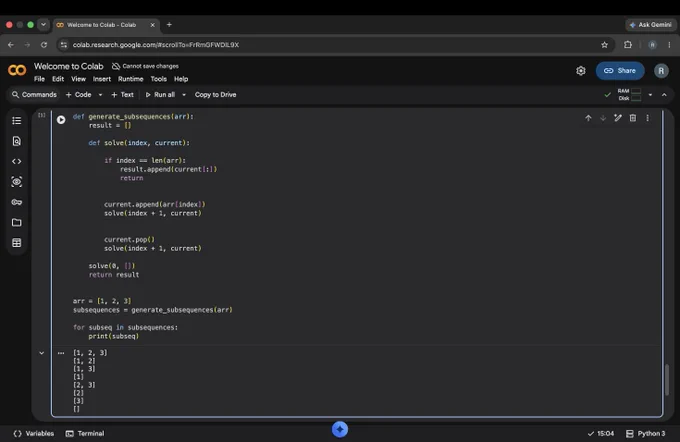Open the File menu

click(39, 79)
